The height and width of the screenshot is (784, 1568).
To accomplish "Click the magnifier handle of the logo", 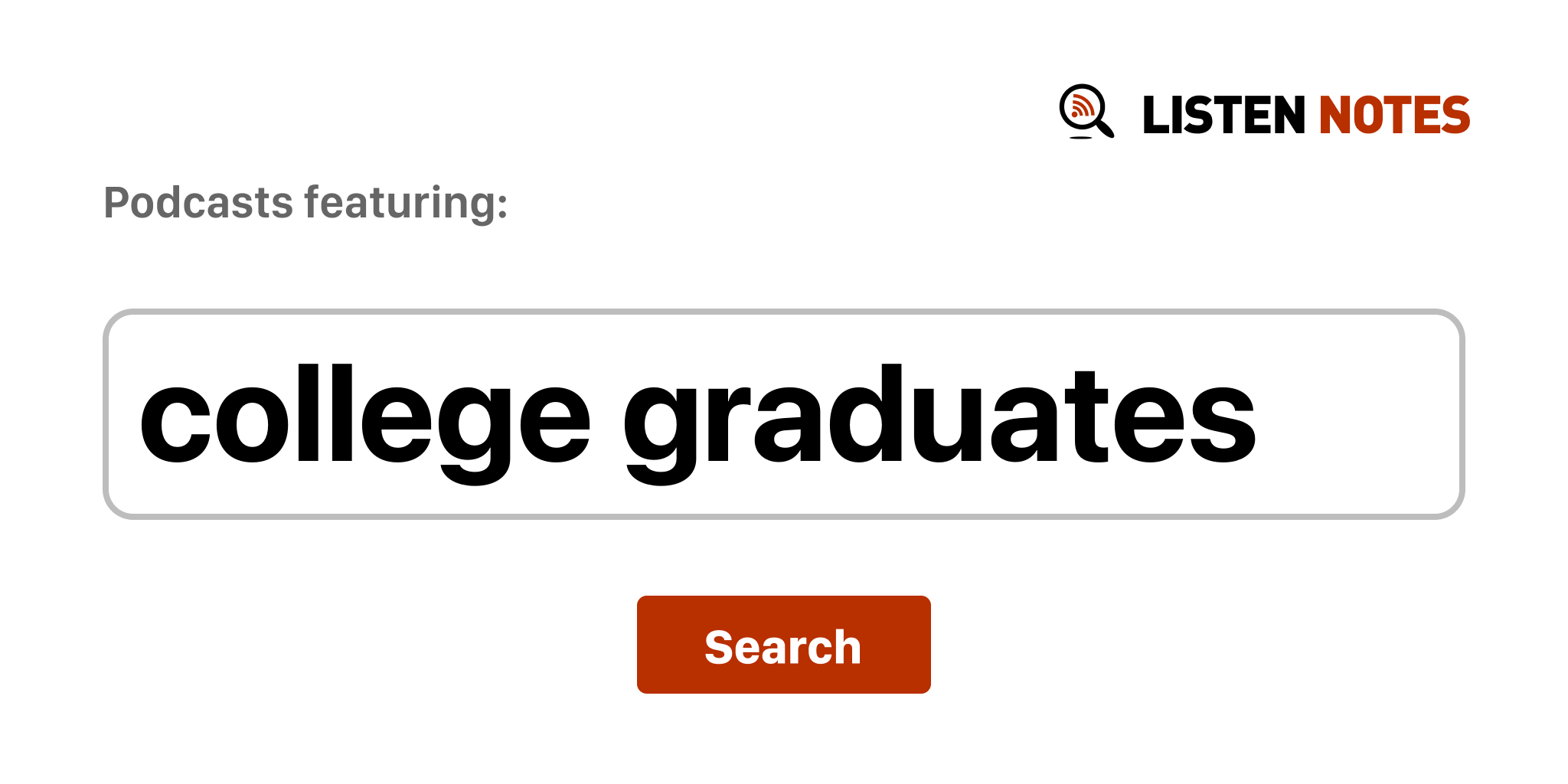I will pyautogui.click(x=1105, y=127).
